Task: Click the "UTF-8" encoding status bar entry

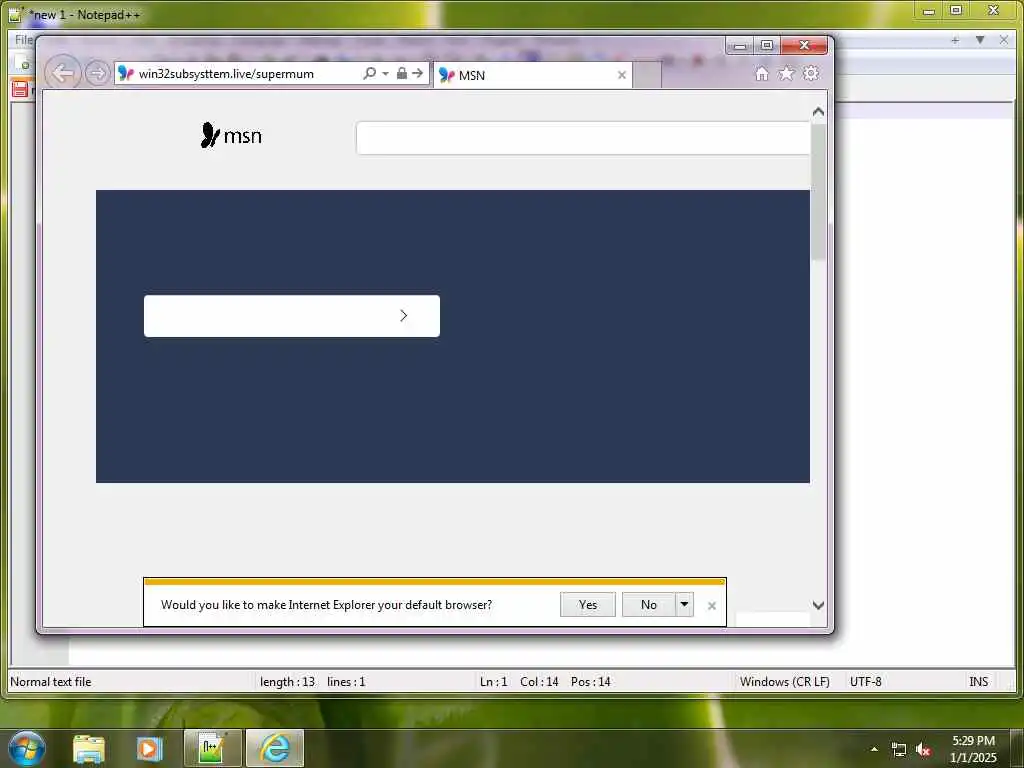Action: click(x=866, y=682)
